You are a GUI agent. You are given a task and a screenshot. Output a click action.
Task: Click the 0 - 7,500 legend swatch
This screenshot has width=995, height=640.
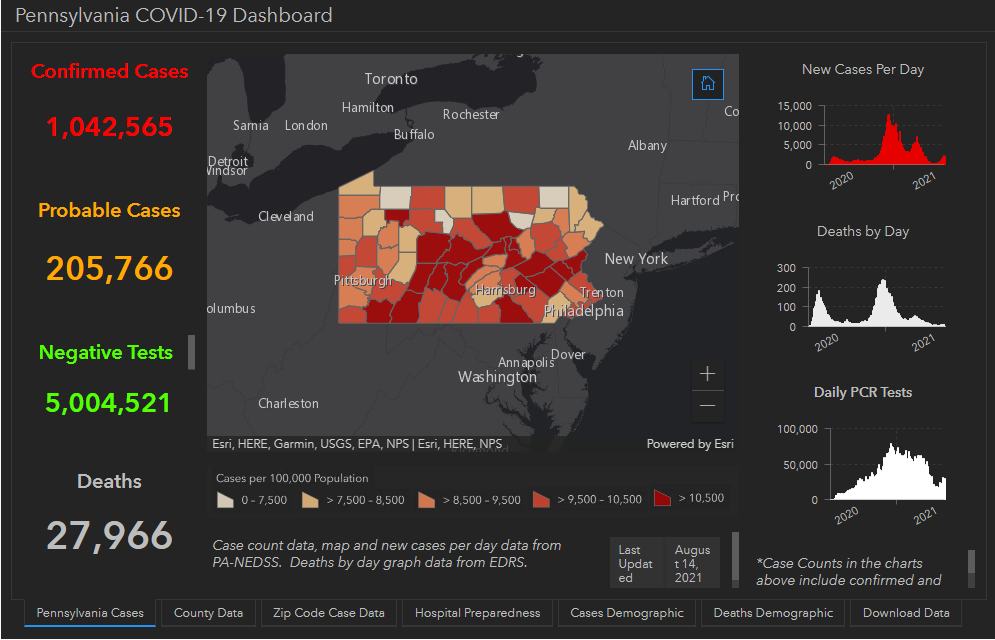coord(227,499)
